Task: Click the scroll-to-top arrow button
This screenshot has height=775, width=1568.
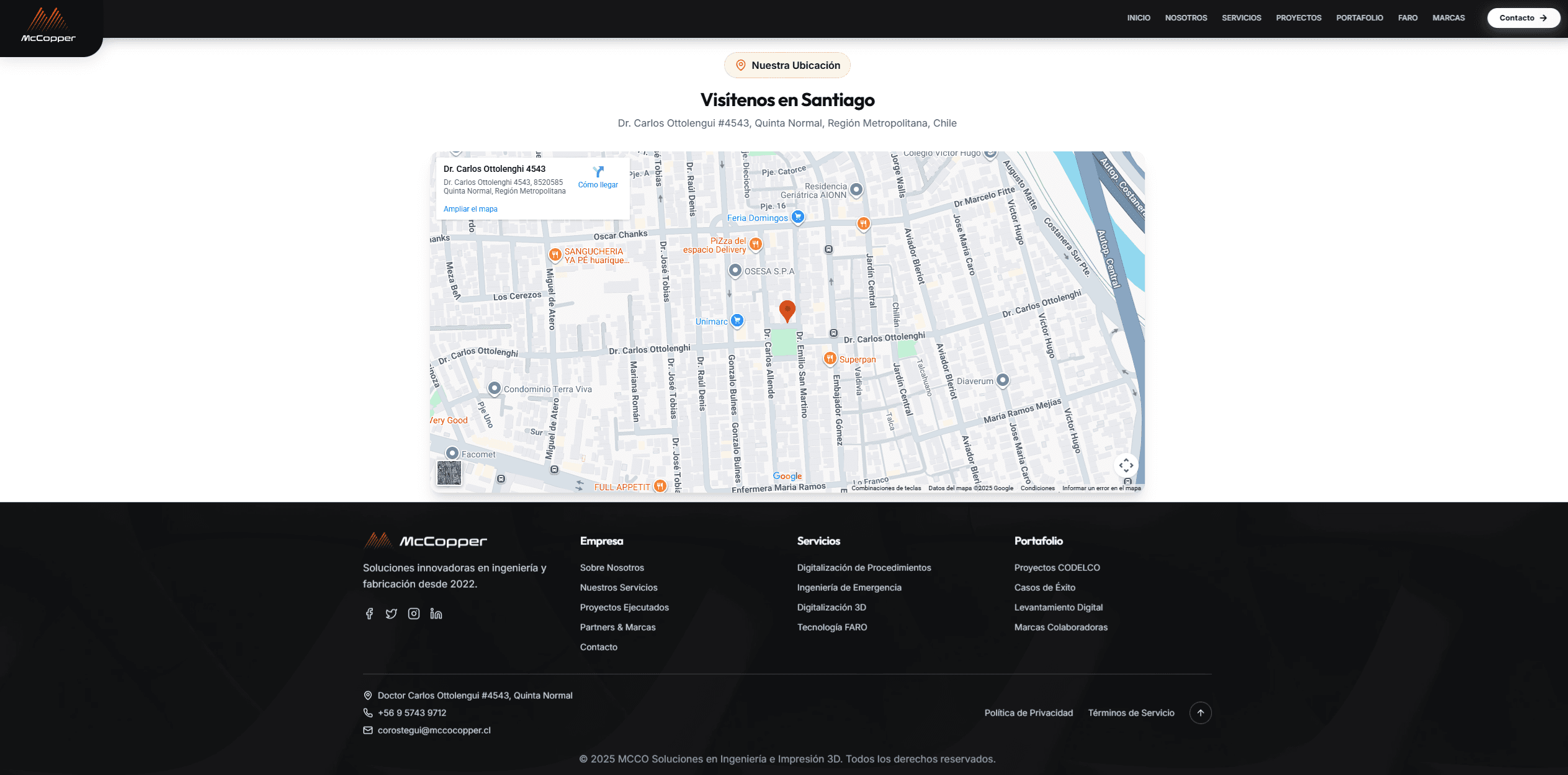Action: coord(1200,713)
